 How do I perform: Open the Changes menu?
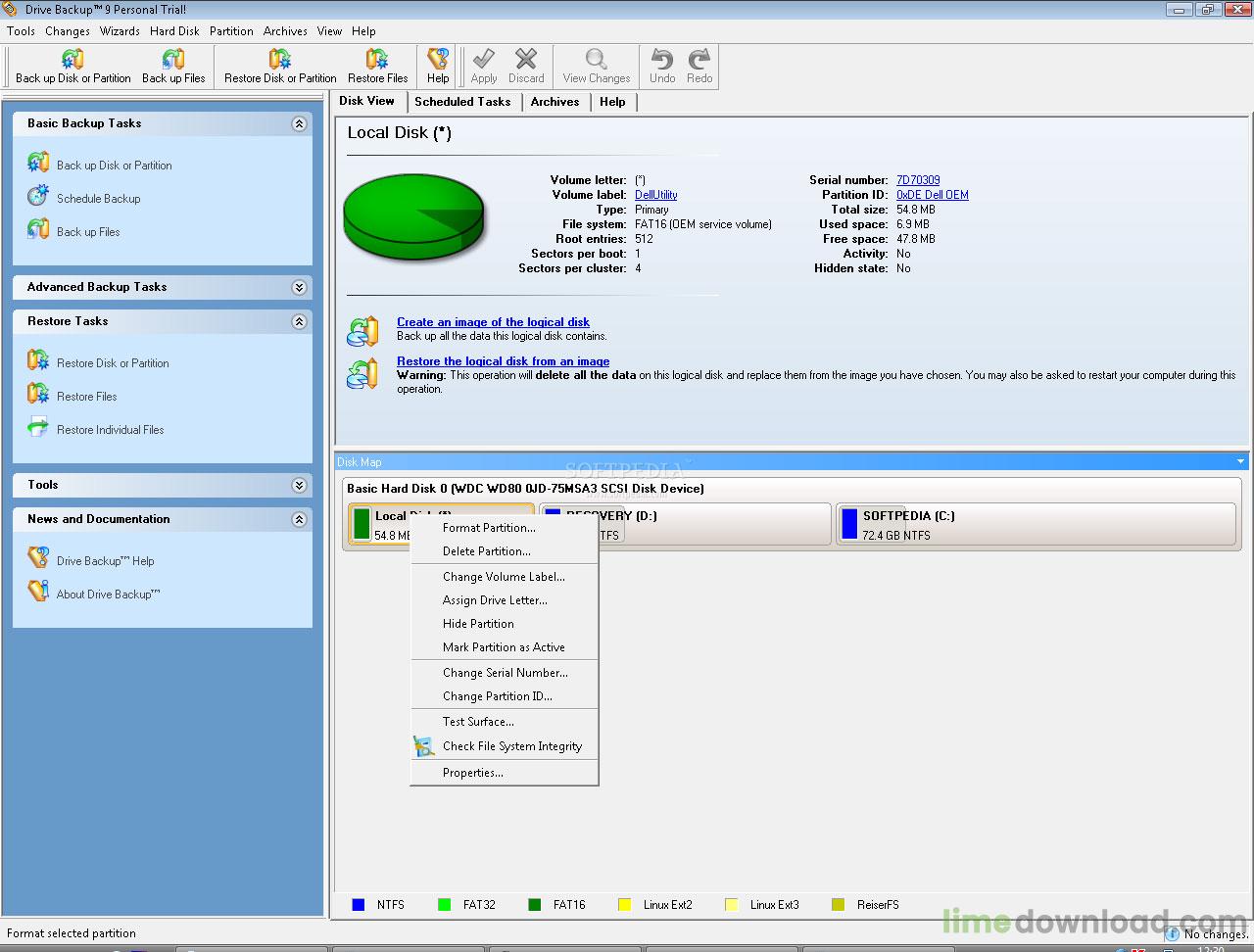68,31
